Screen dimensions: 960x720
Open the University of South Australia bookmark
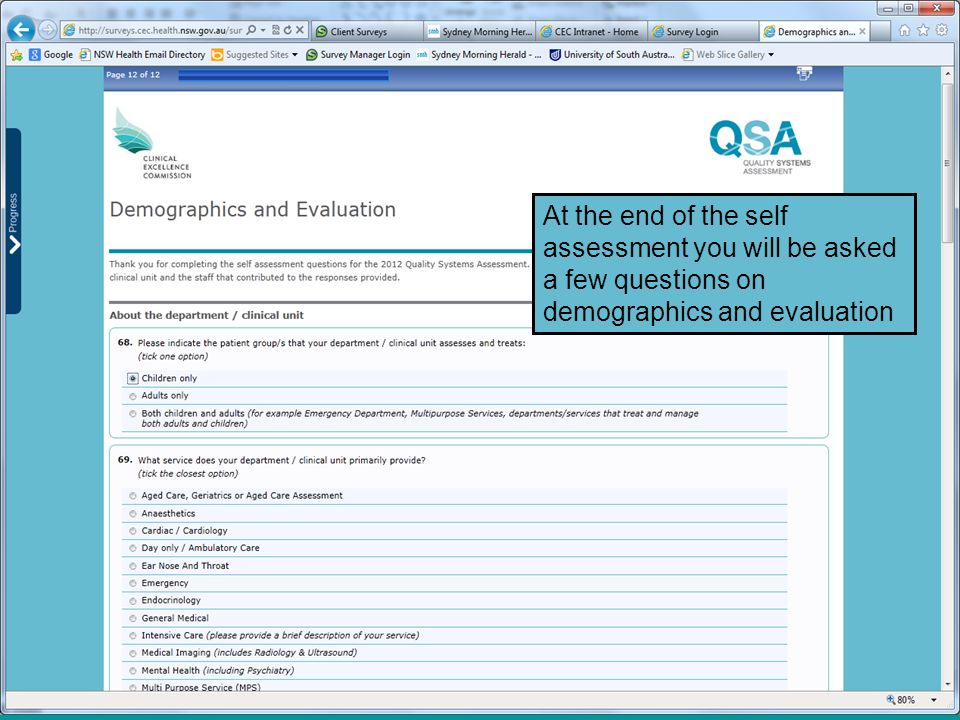tap(612, 54)
